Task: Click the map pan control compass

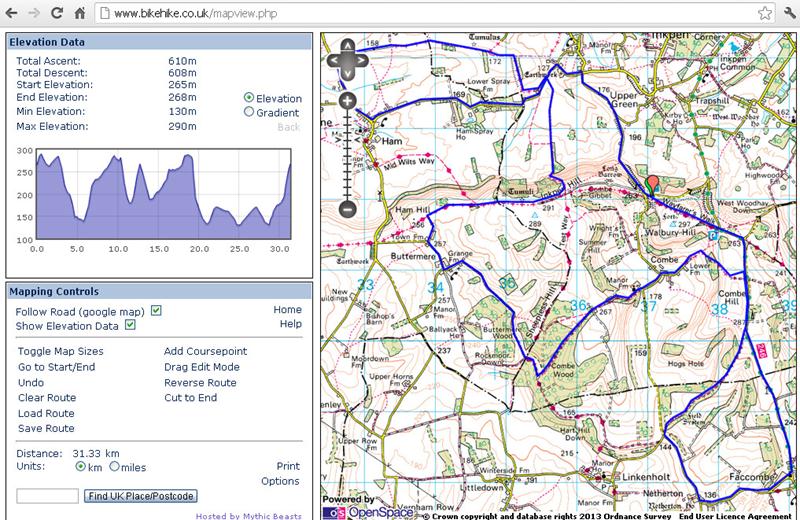Action: 347,59
